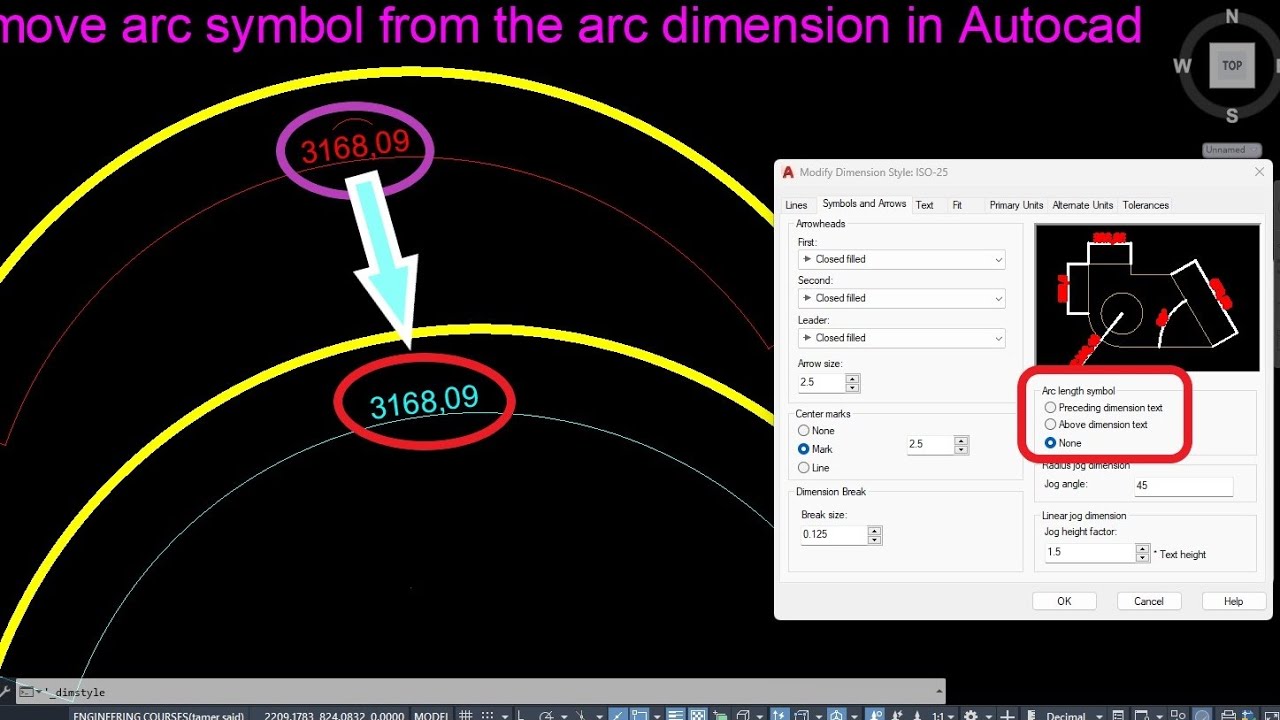Select Line under Center marks
The width and height of the screenshot is (1280, 720).
[814, 468]
